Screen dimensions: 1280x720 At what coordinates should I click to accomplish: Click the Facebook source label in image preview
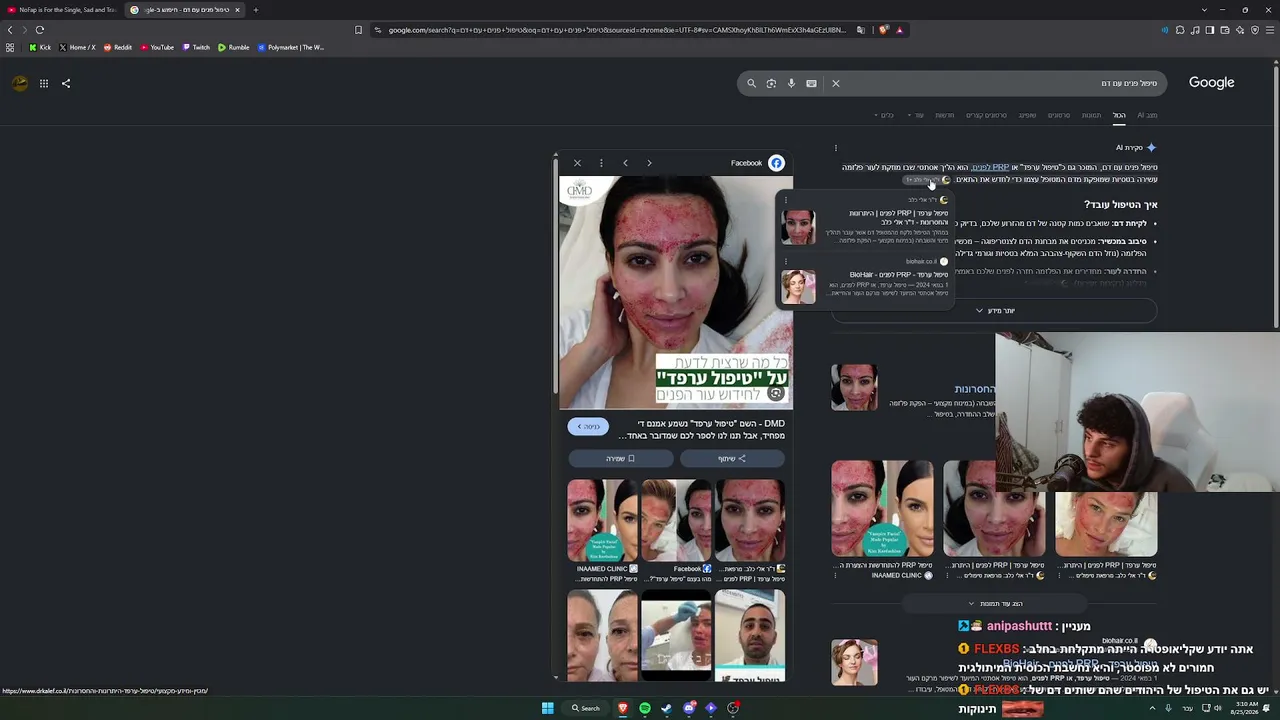pyautogui.click(x=746, y=163)
